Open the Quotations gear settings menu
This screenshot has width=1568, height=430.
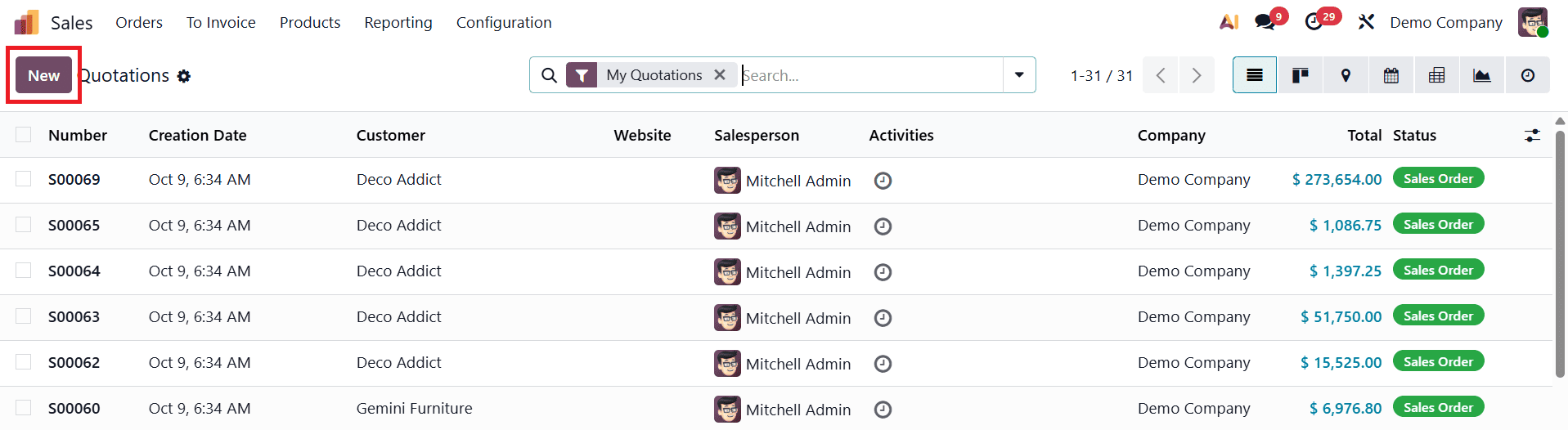pyautogui.click(x=184, y=76)
